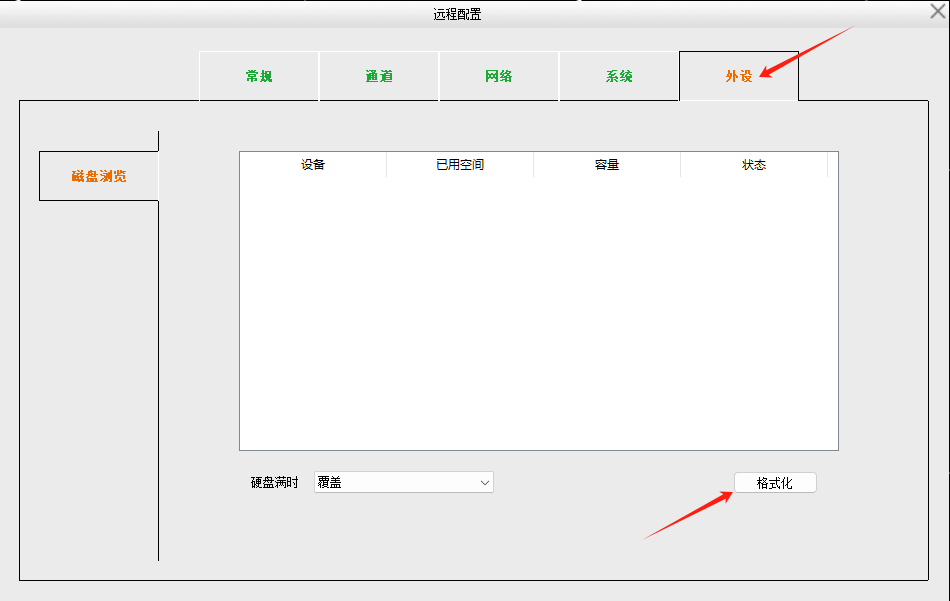
Task: Select the 网络 tab
Action: (x=499, y=76)
